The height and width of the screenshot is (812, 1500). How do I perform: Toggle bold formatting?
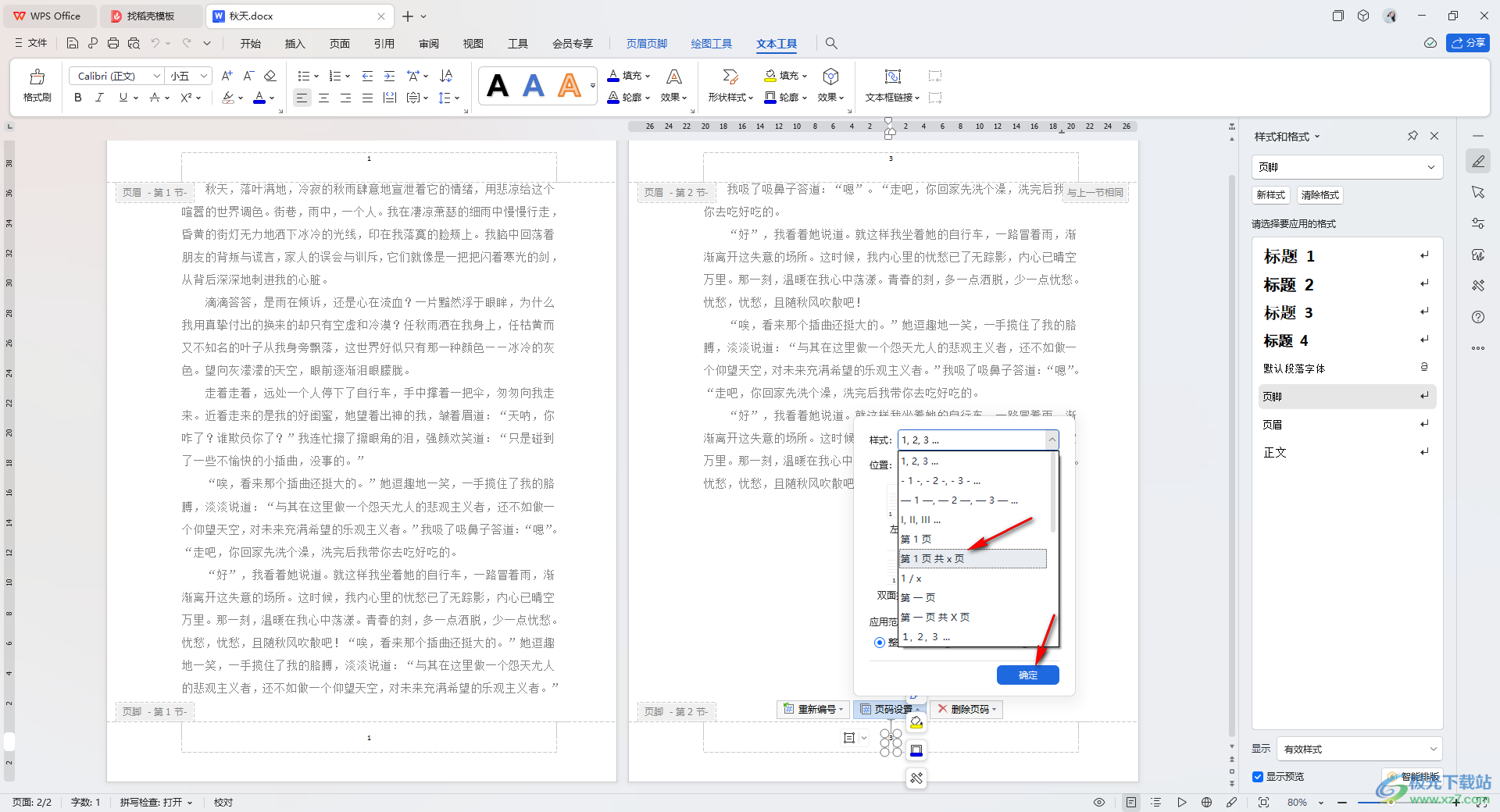pyautogui.click(x=78, y=98)
